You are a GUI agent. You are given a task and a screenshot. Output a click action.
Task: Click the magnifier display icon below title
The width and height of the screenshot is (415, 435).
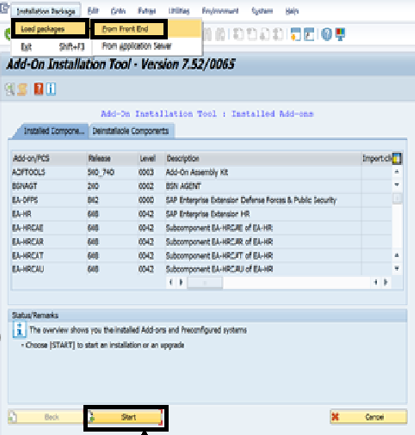pos(10,89)
